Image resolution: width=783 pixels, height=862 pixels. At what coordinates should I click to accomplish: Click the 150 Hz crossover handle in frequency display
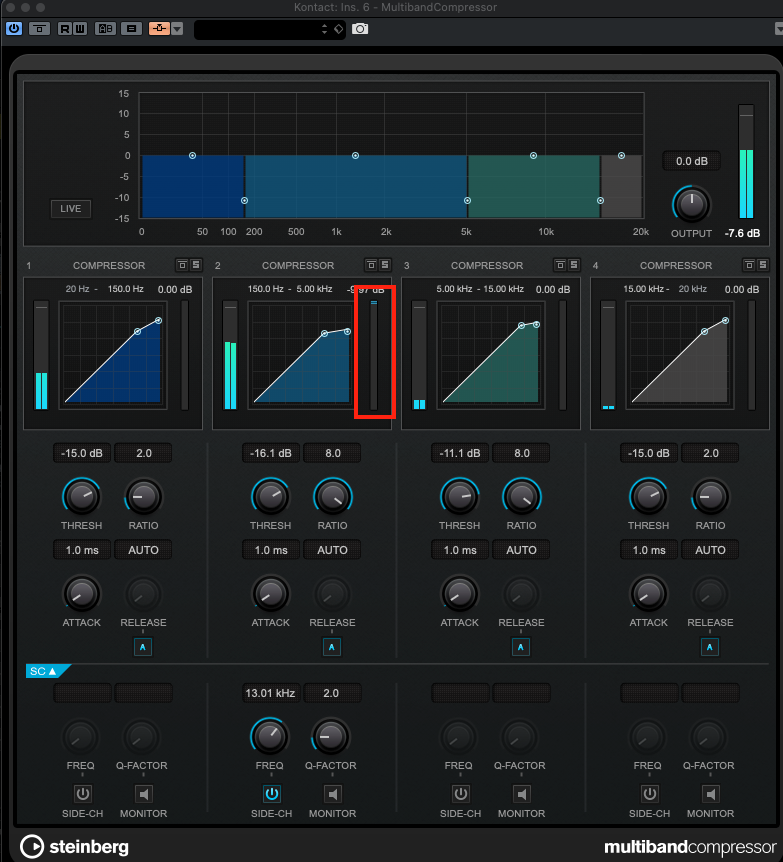pos(244,201)
